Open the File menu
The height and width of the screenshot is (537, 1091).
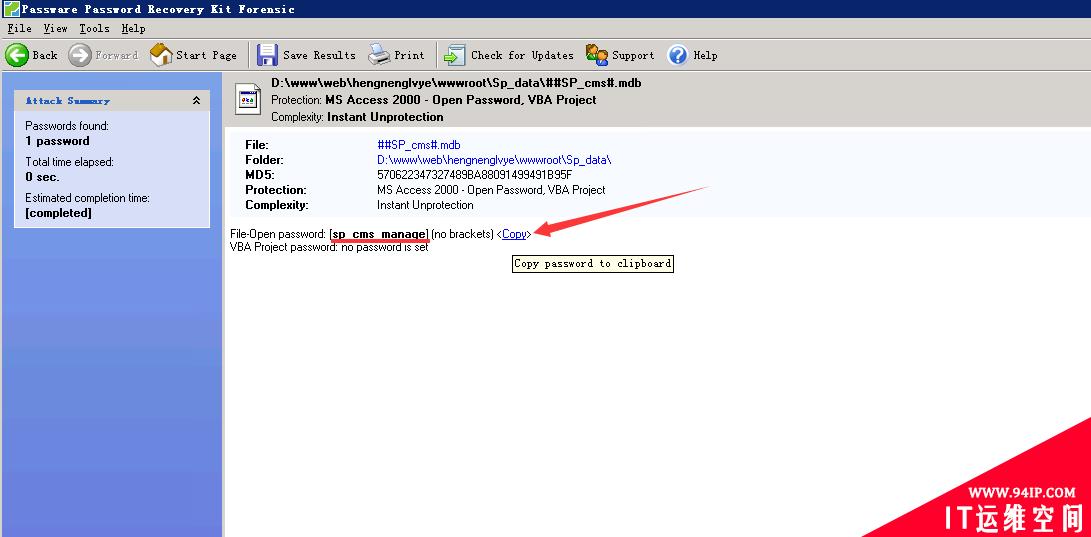19,29
